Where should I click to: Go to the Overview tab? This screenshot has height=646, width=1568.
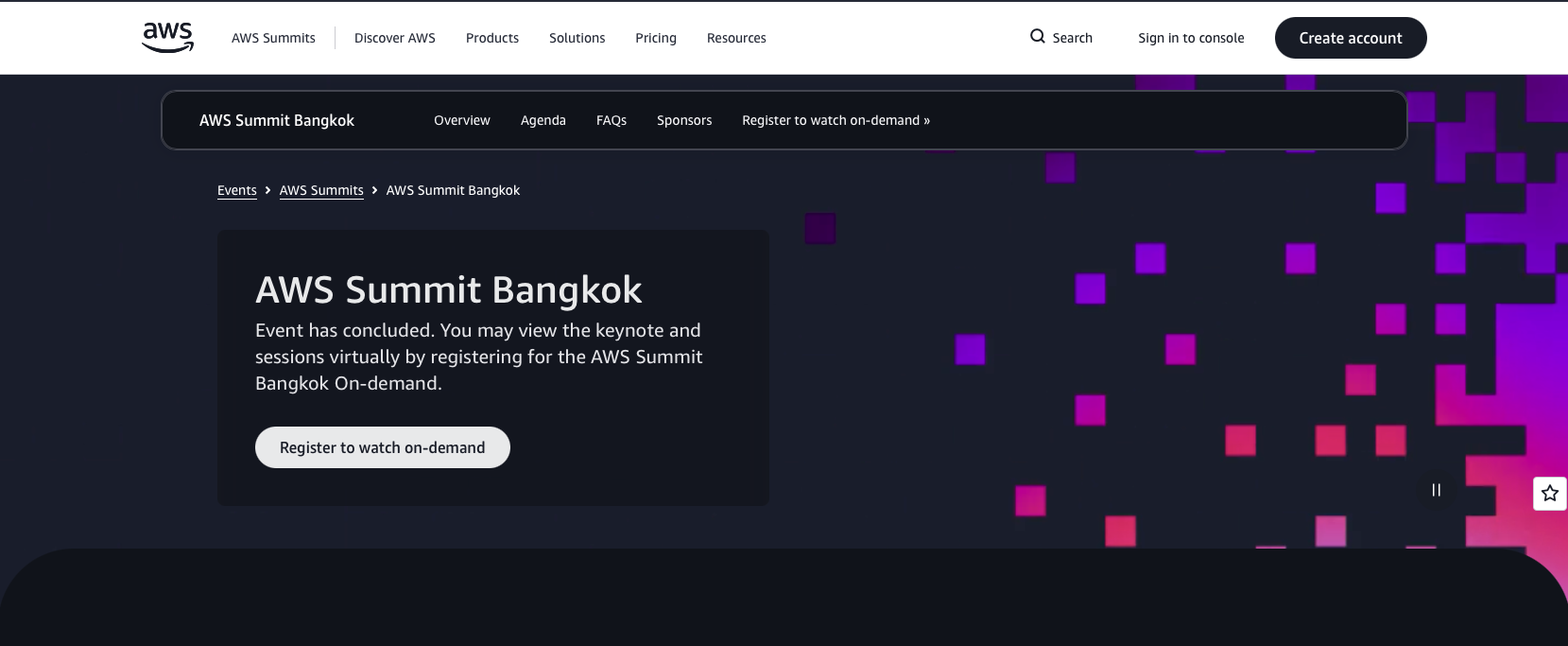(x=462, y=120)
